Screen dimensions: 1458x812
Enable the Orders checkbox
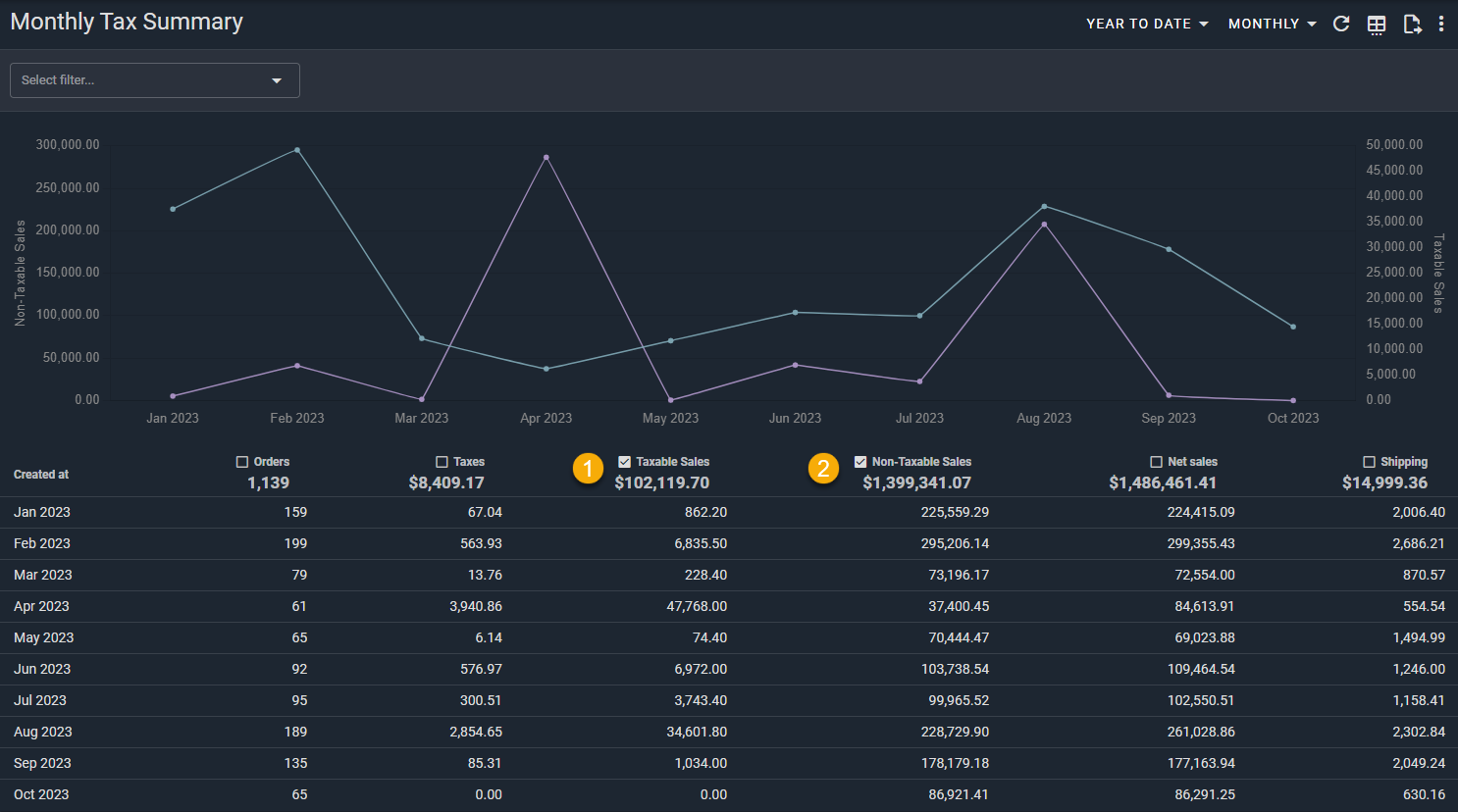click(242, 462)
